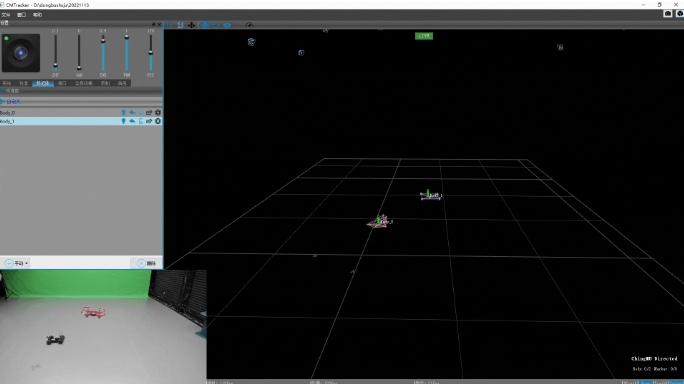Toggle the eye visibility icon in viewport toolbar
This screenshot has width=684, height=384.
pos(227,25)
